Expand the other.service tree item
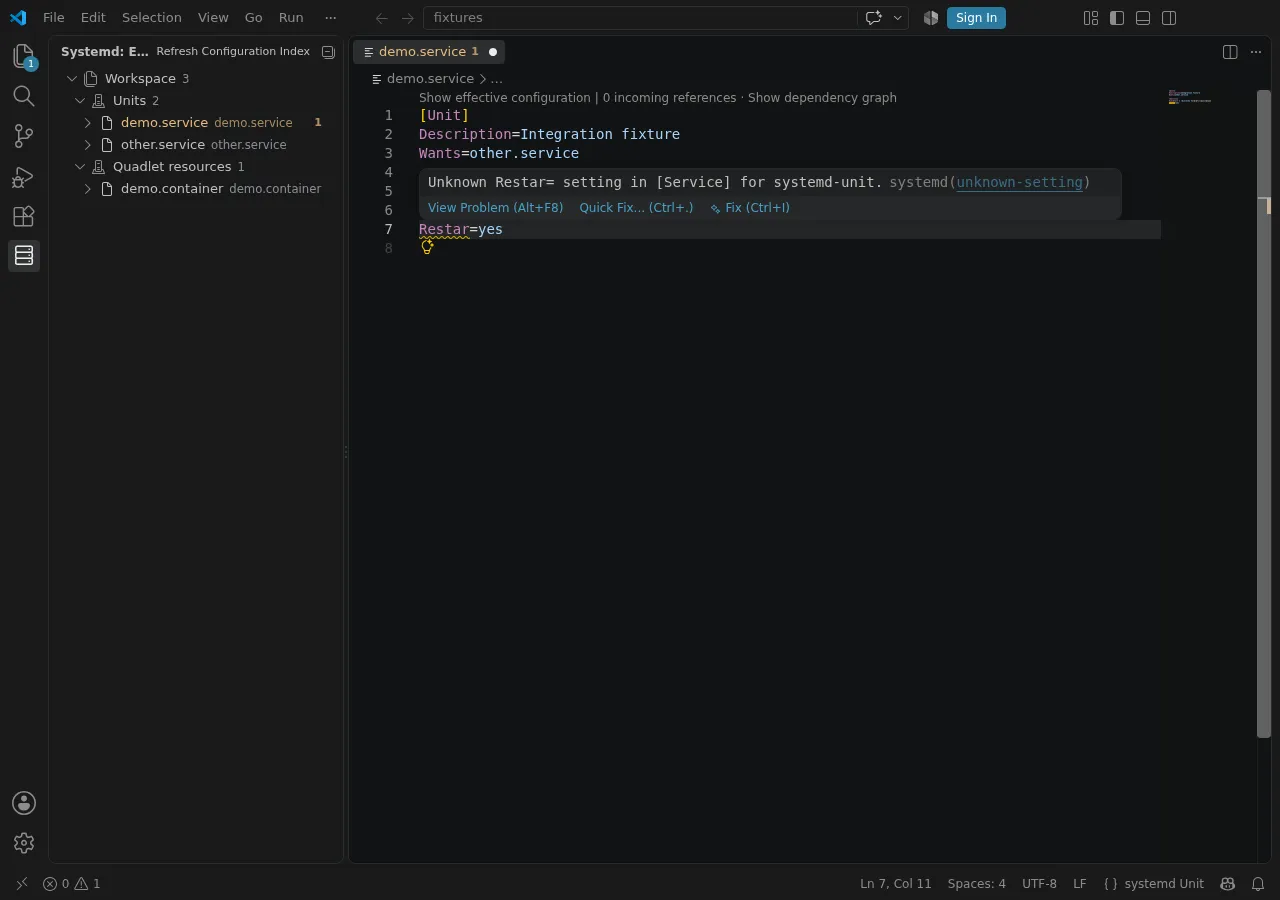This screenshot has width=1280, height=900. (88, 144)
